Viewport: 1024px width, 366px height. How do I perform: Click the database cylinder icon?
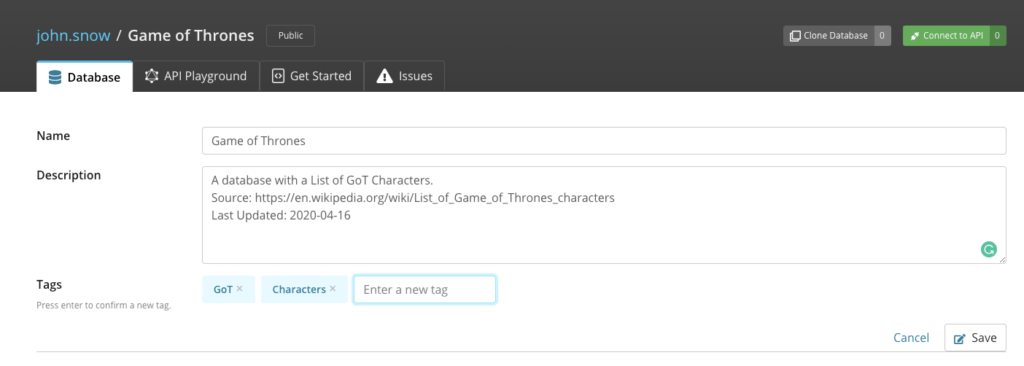[x=55, y=77]
